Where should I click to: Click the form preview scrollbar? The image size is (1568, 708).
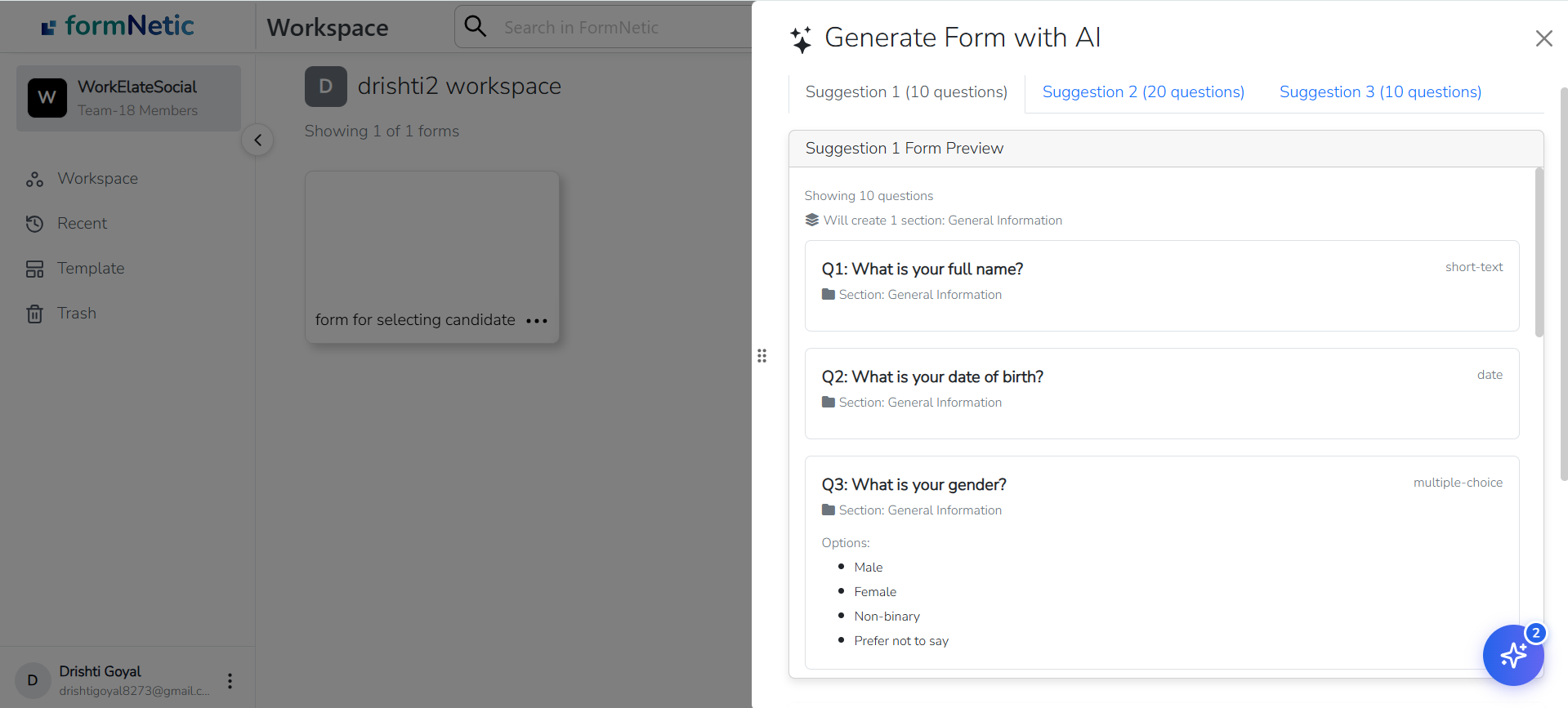click(1539, 253)
